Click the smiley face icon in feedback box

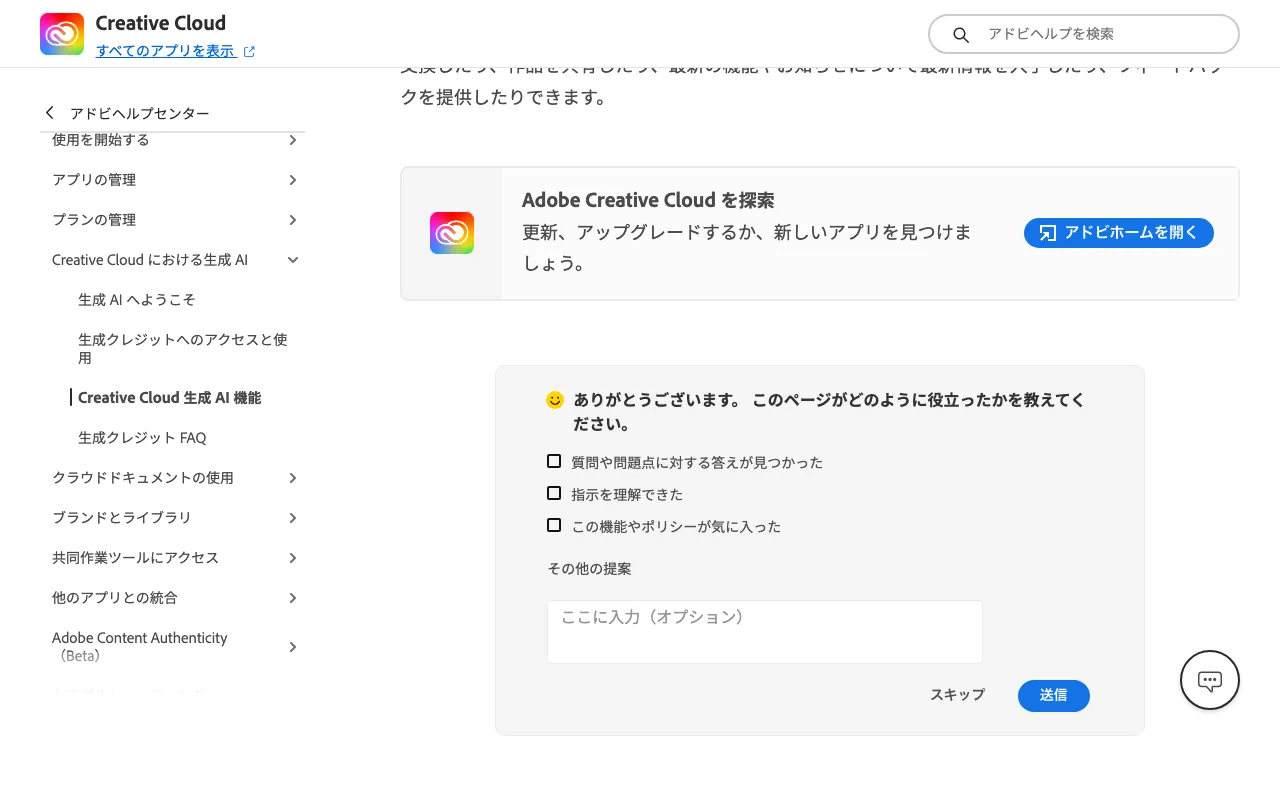[555, 399]
